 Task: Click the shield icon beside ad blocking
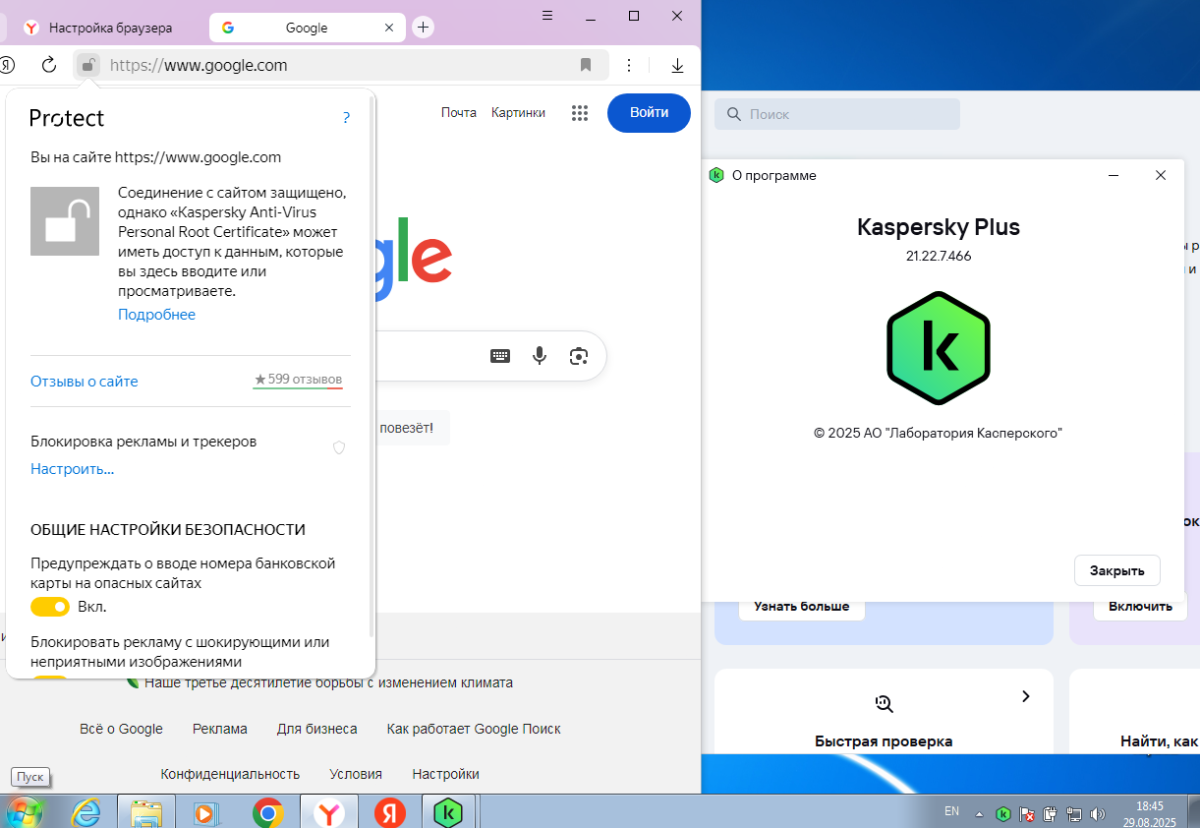click(x=339, y=447)
